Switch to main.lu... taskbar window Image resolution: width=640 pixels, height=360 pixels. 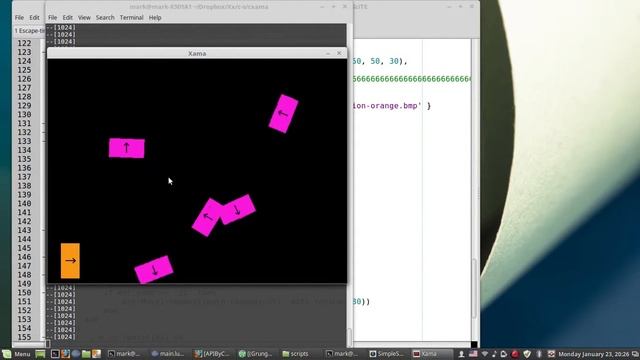(x=168, y=354)
